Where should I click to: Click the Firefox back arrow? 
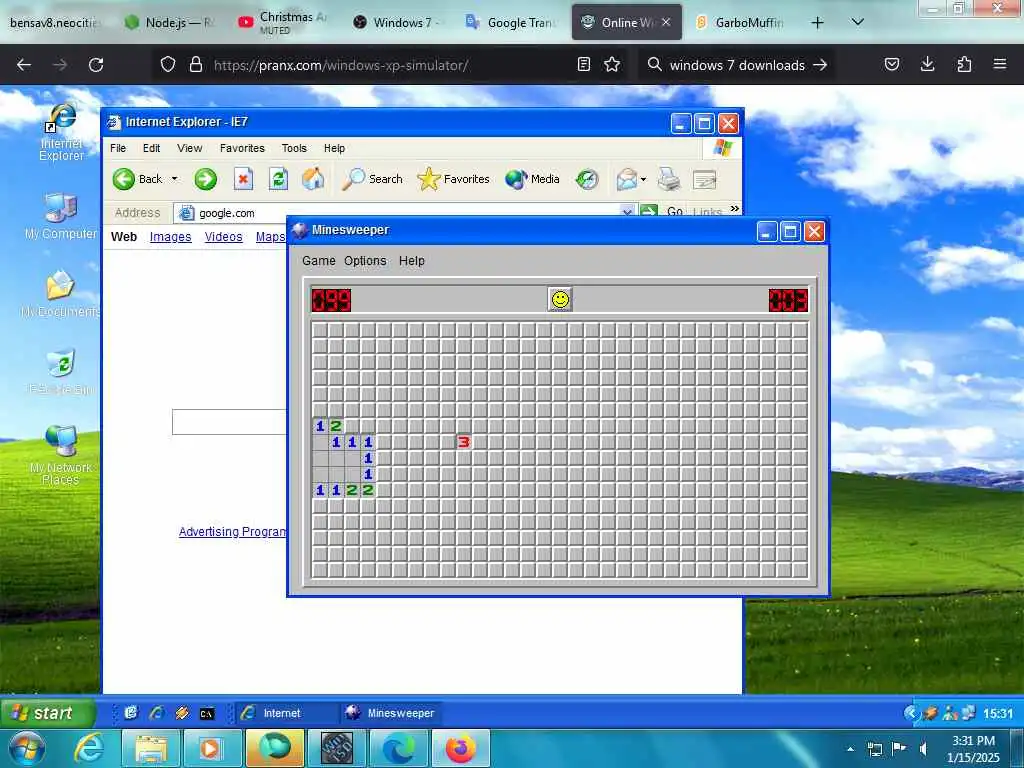[x=24, y=65]
